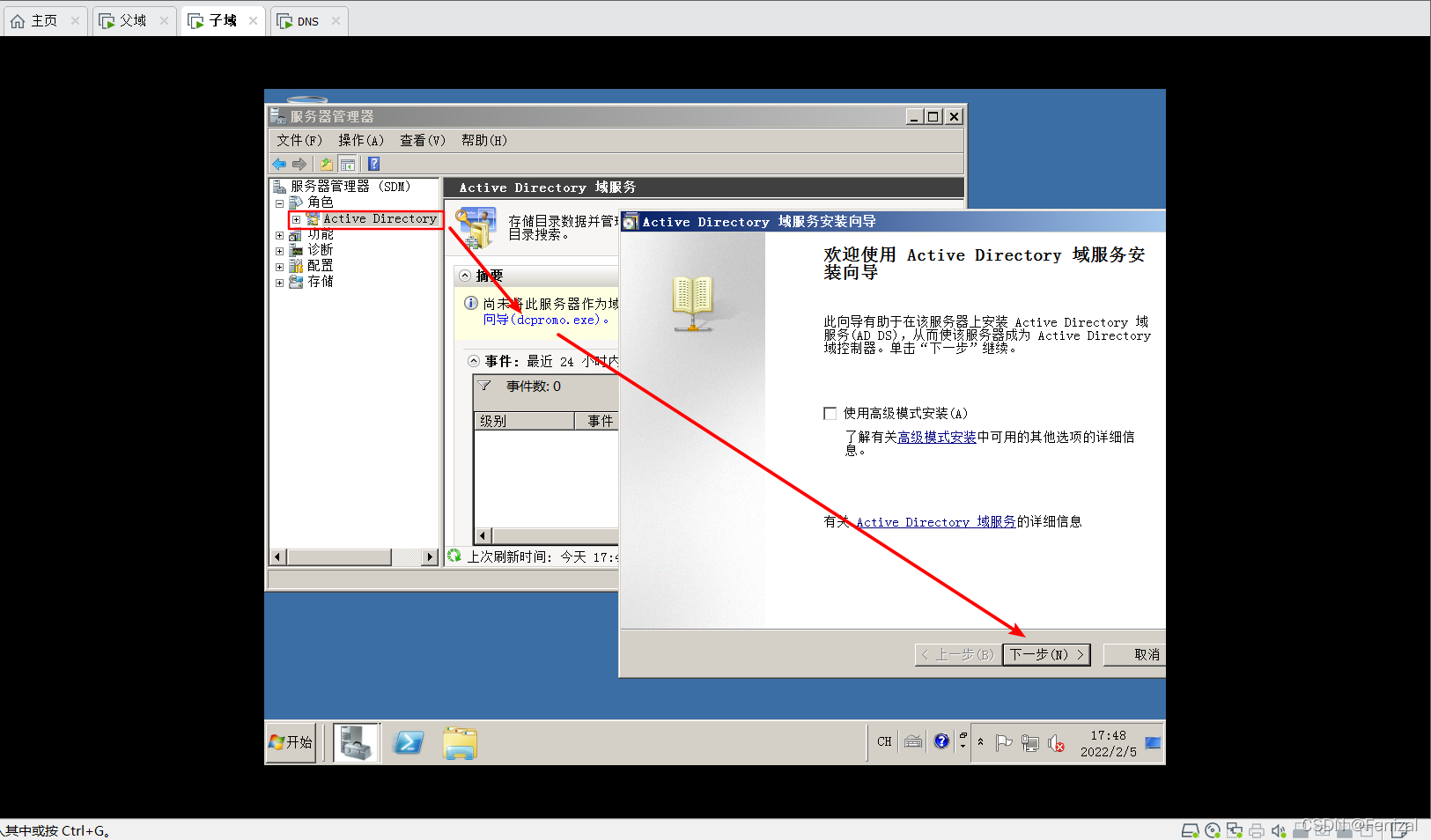
Task: Click the network tray icon
Action: (1030, 742)
